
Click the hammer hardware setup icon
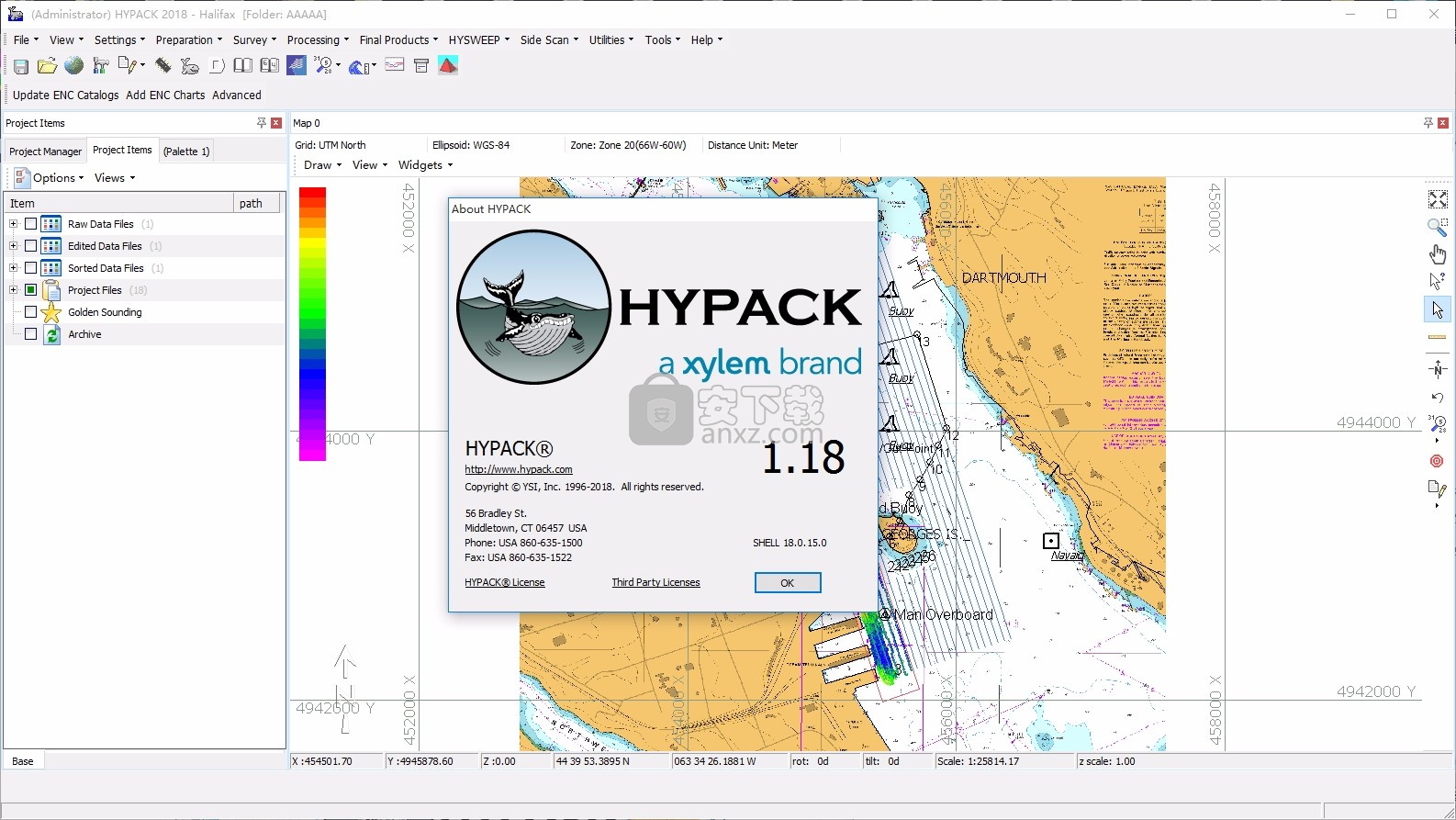100,66
